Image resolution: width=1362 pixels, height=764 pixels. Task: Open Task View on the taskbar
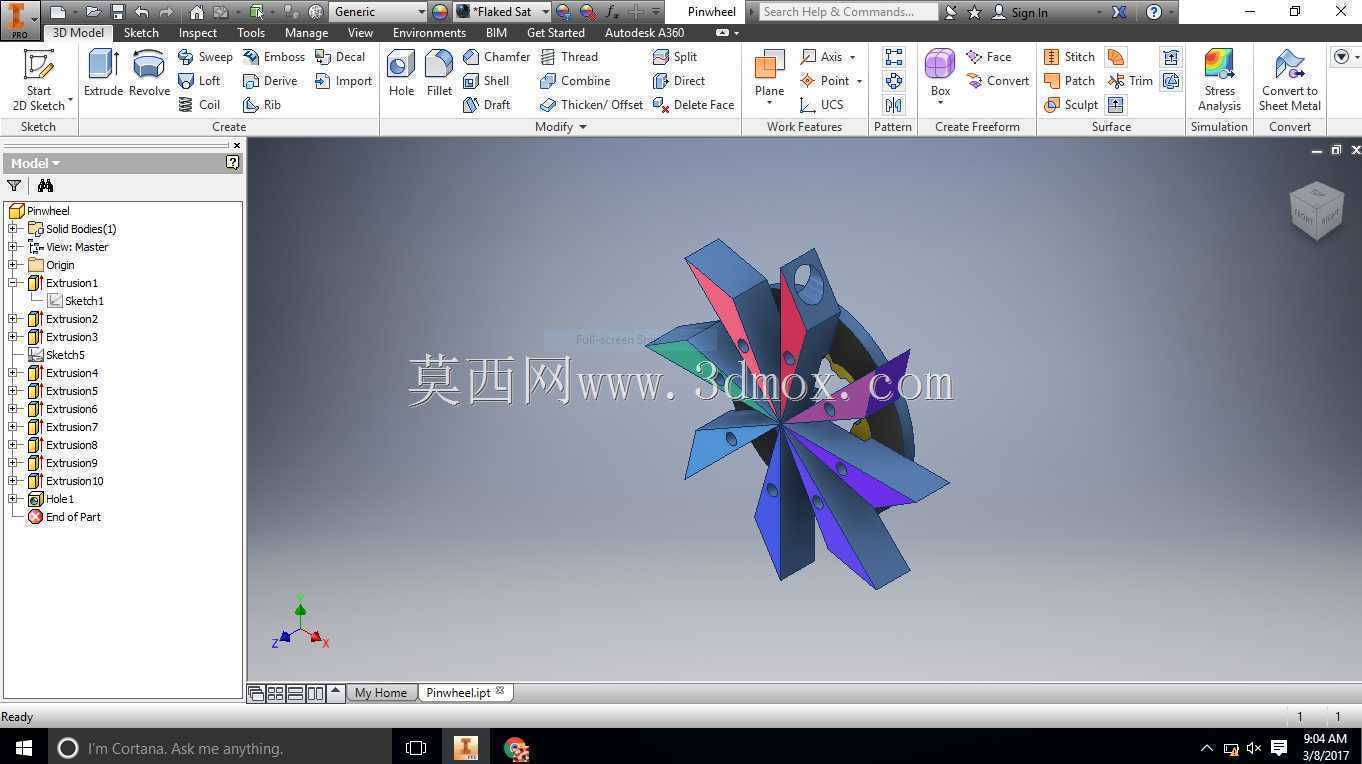[x=416, y=747]
